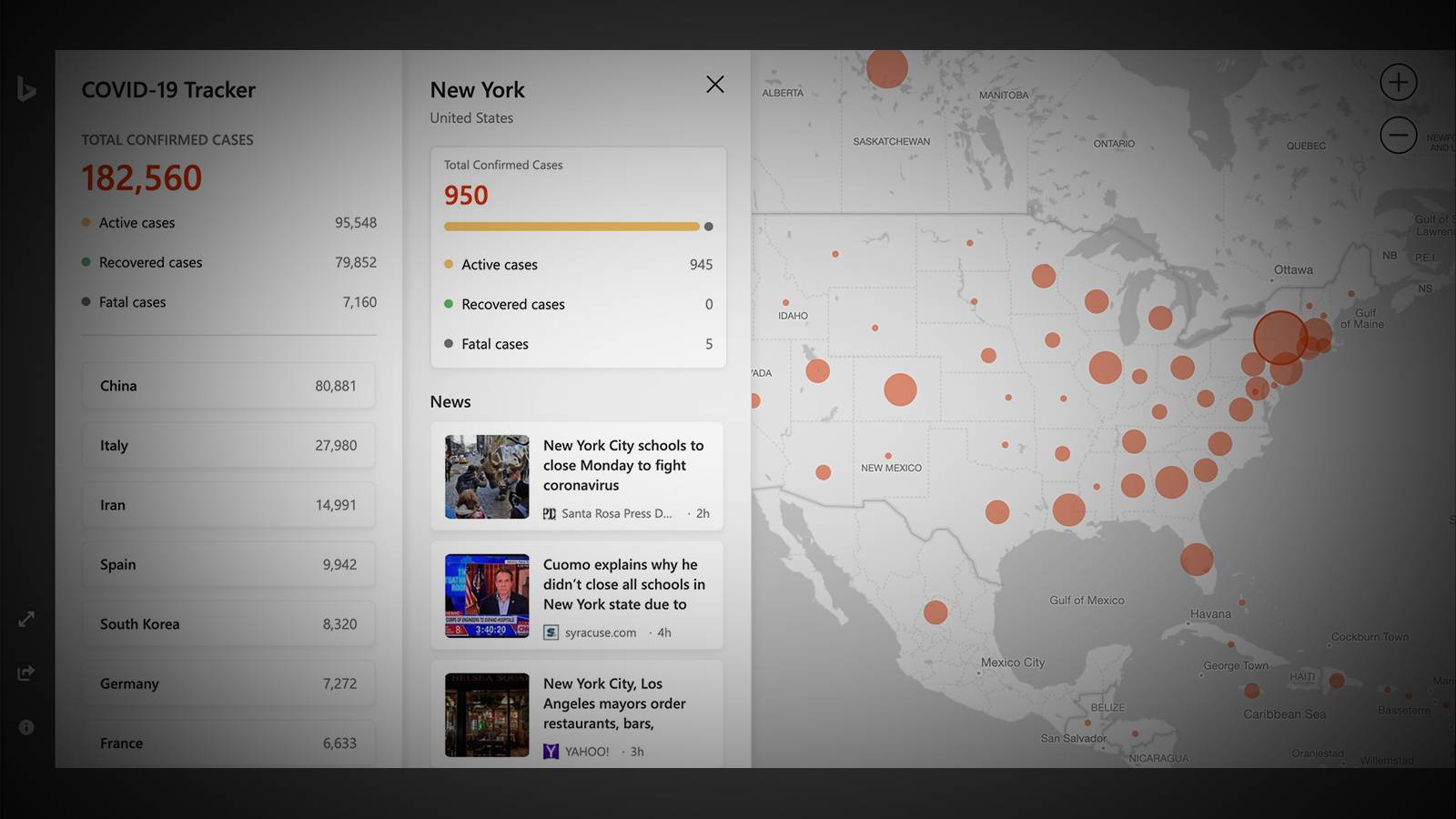Click the Ottawa map label
Image resolution: width=1456 pixels, height=819 pixels.
tap(1293, 270)
